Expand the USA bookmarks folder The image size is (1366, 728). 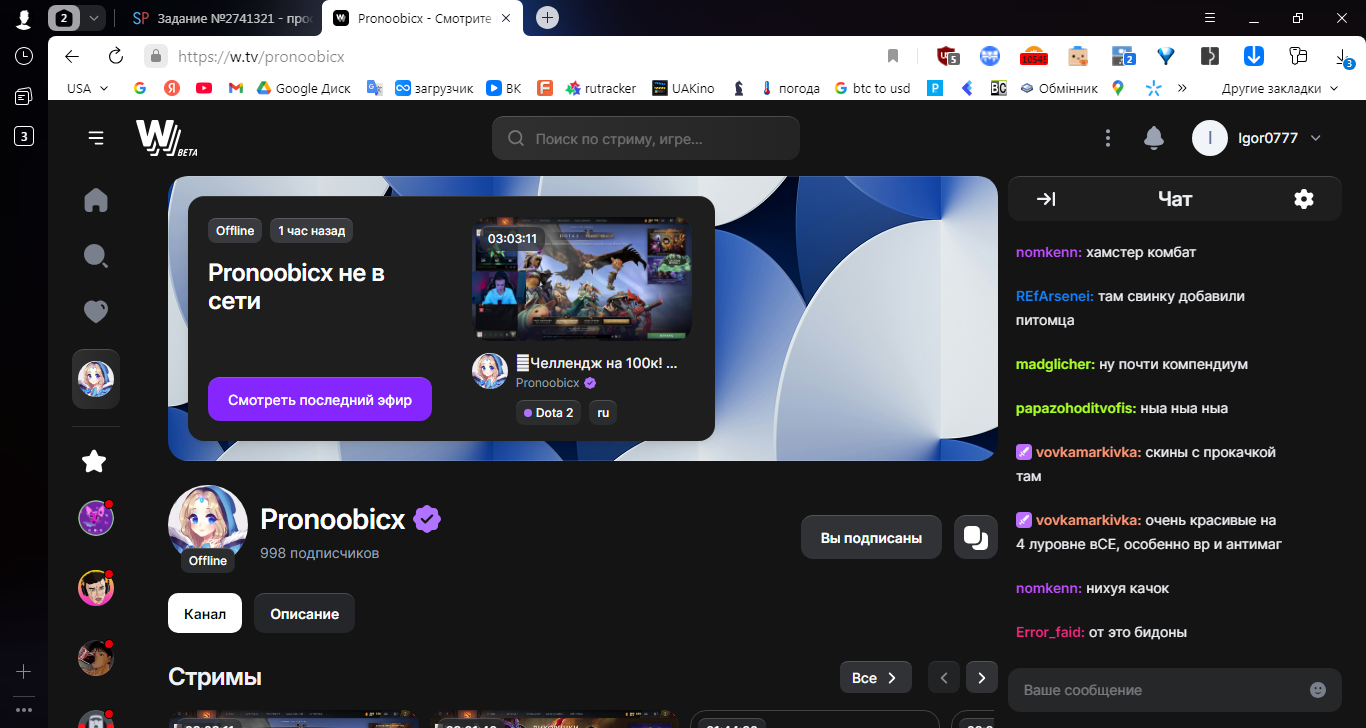pos(88,88)
